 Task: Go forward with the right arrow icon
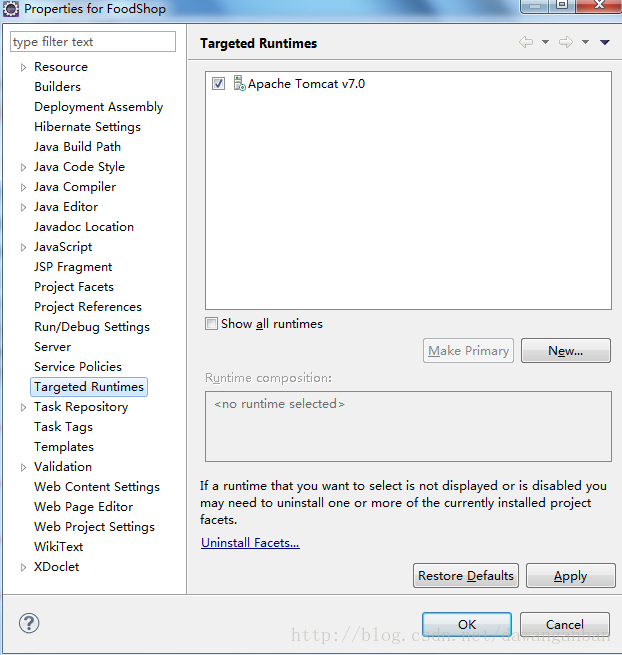[x=566, y=42]
